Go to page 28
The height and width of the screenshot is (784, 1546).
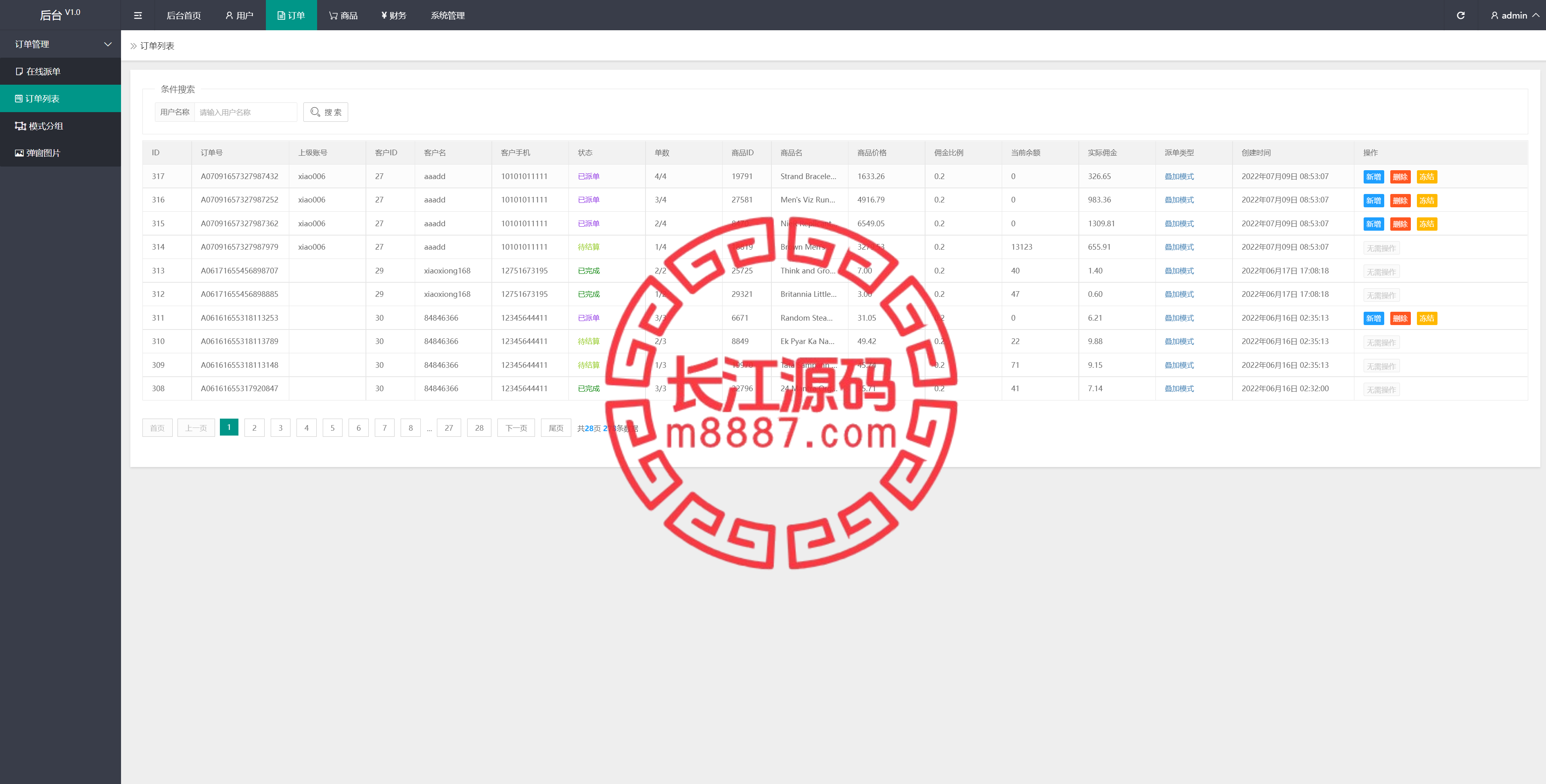pos(479,427)
